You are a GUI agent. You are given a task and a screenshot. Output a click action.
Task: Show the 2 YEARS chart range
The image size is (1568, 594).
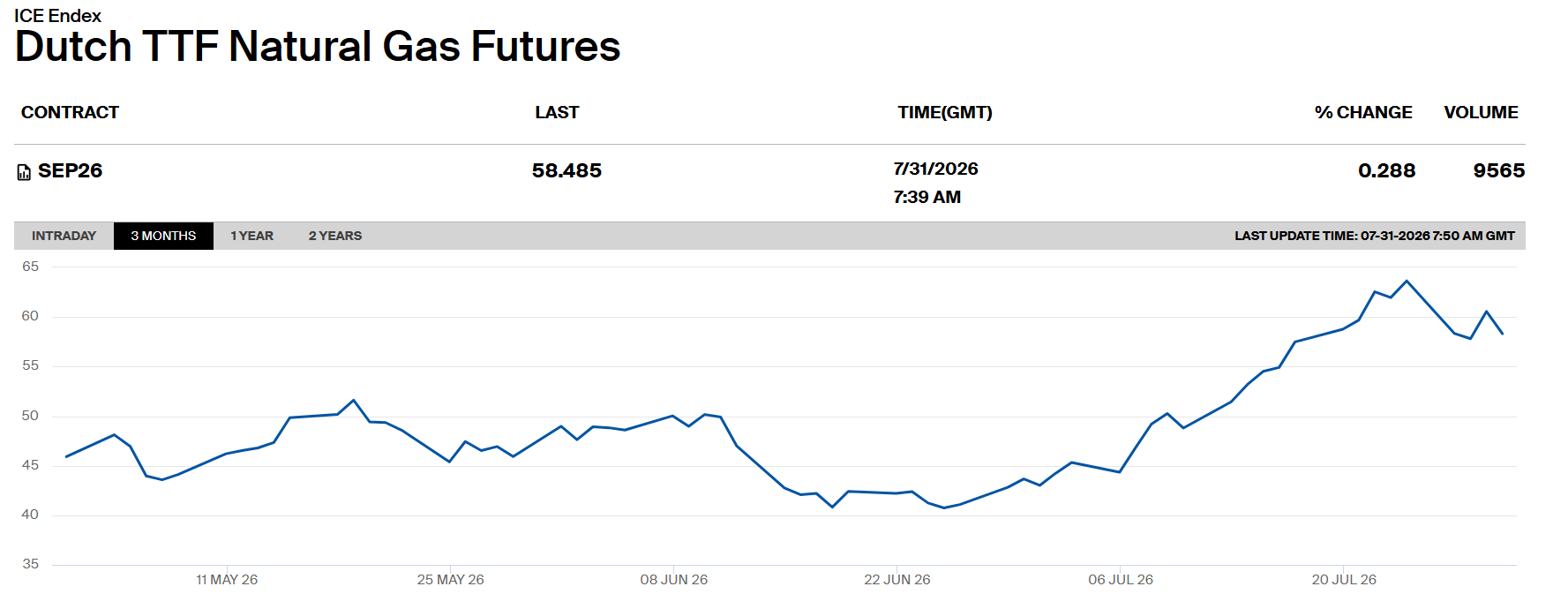point(335,236)
